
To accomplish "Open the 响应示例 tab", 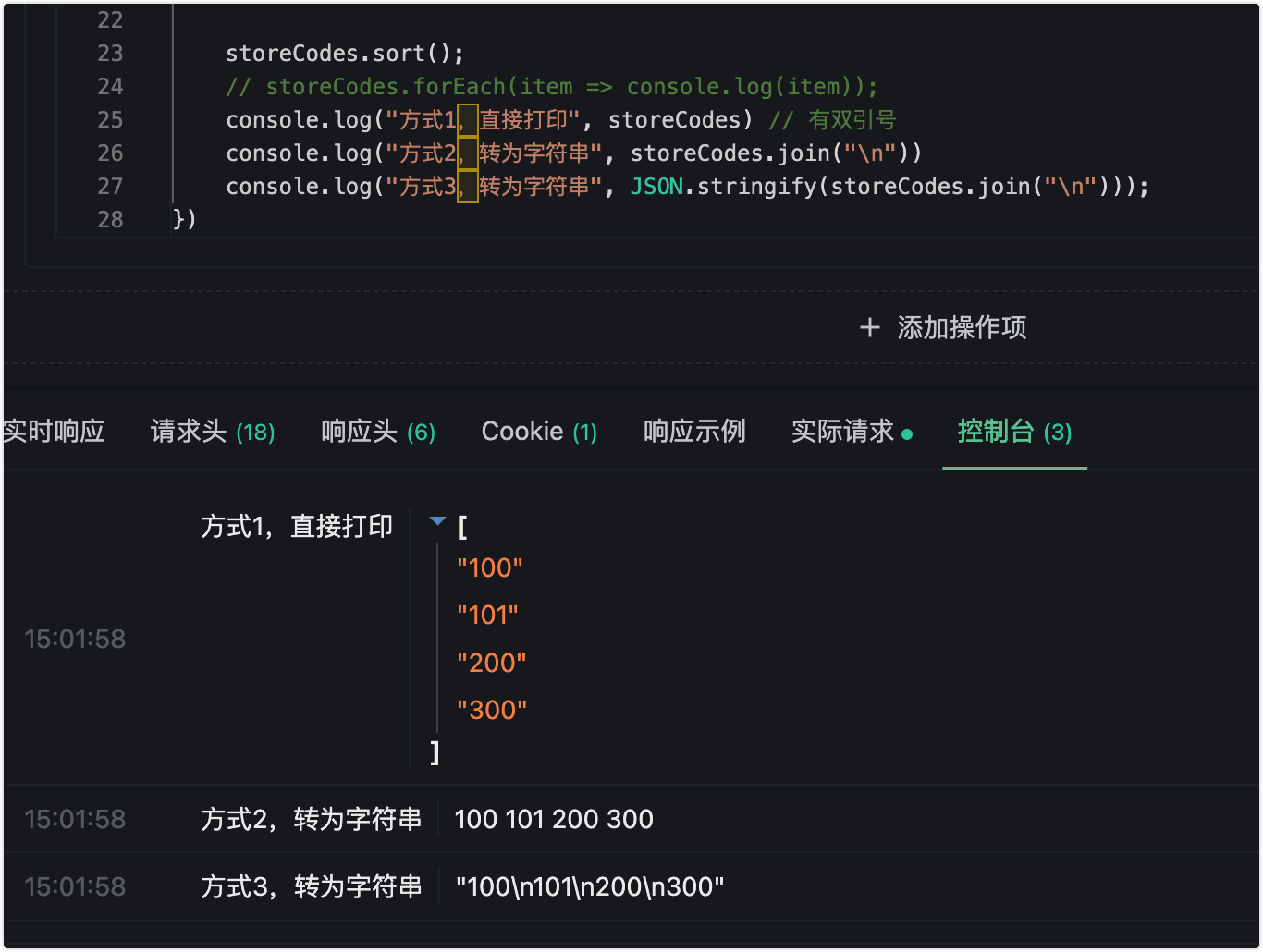I will 694,432.
